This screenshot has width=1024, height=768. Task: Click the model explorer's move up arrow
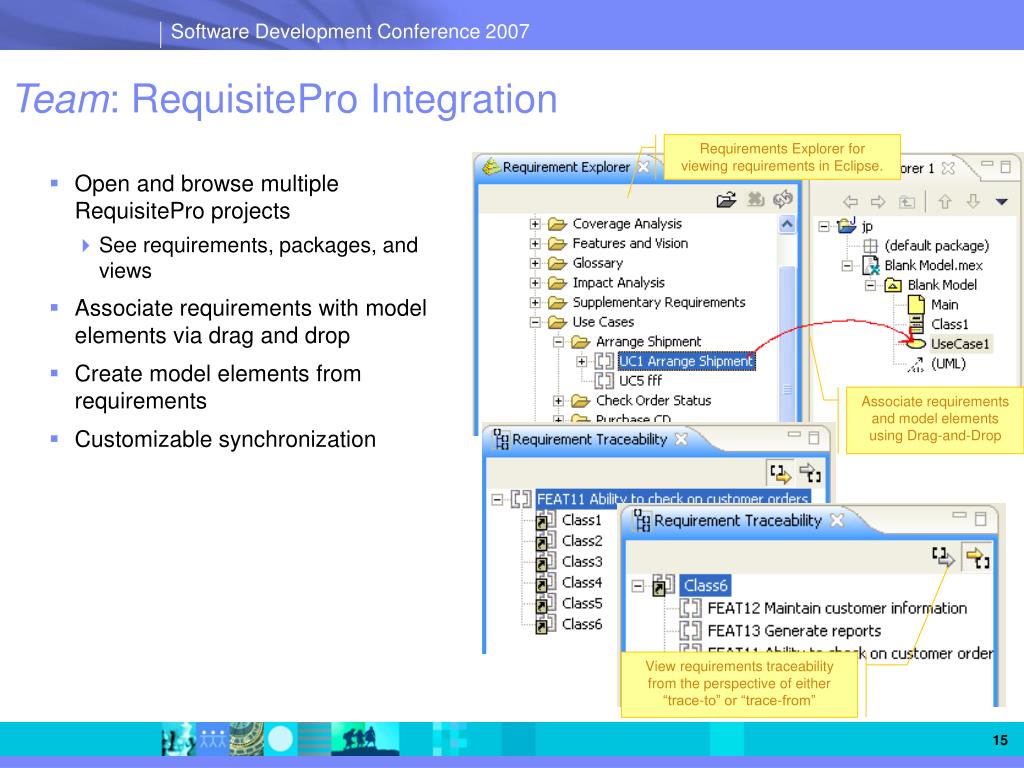[x=945, y=202]
